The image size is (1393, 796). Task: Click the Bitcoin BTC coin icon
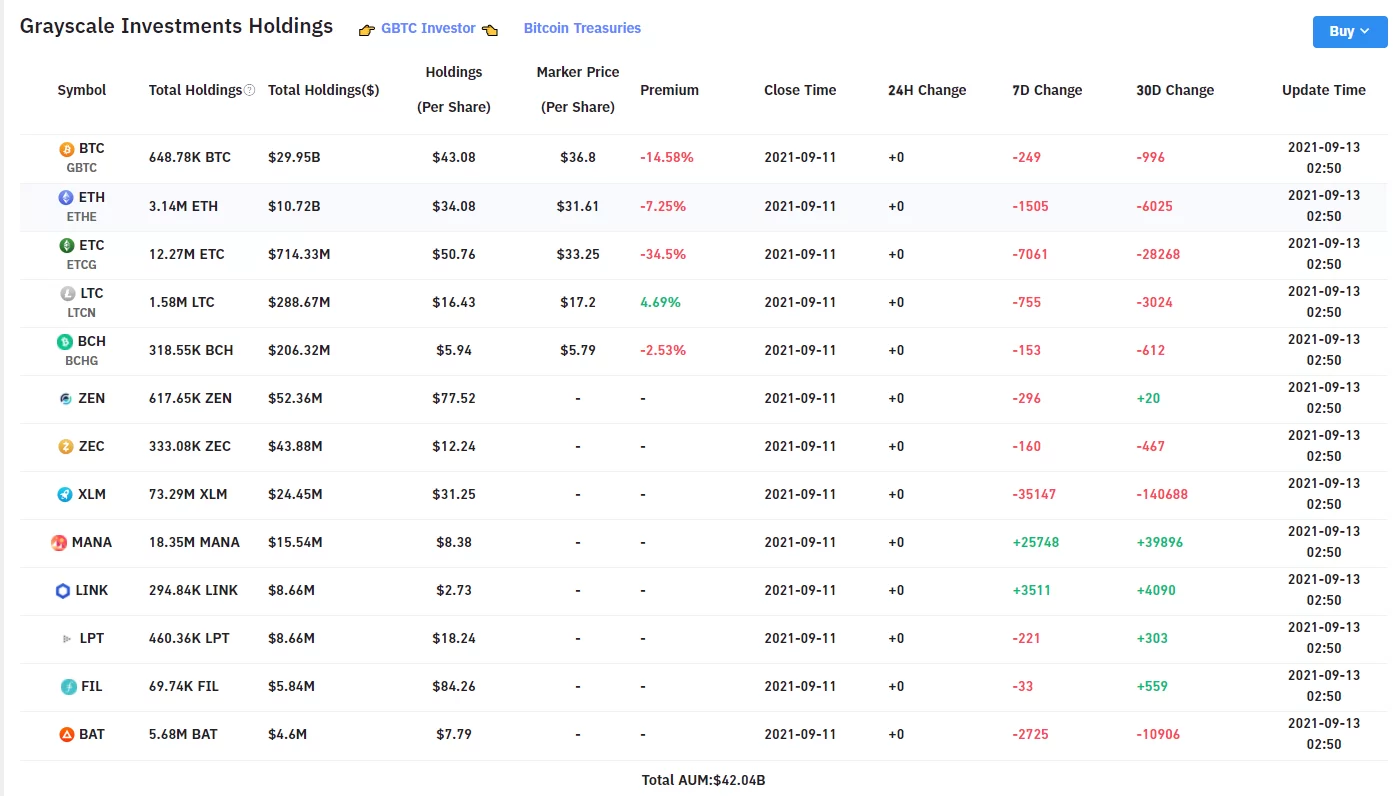[x=67, y=149]
